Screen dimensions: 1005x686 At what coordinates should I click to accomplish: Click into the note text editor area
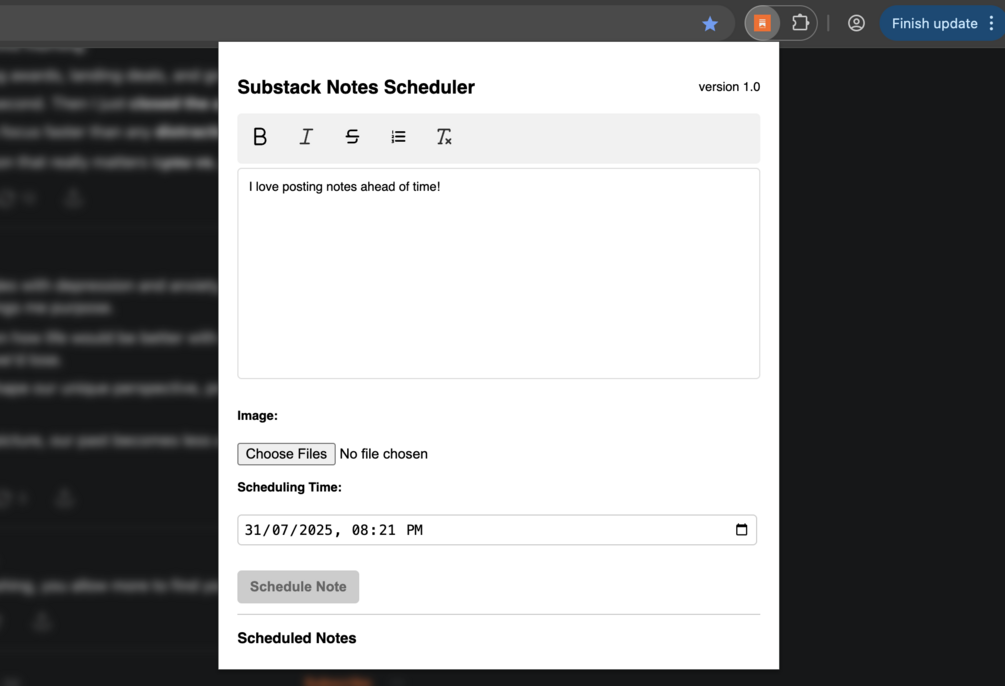pos(499,273)
